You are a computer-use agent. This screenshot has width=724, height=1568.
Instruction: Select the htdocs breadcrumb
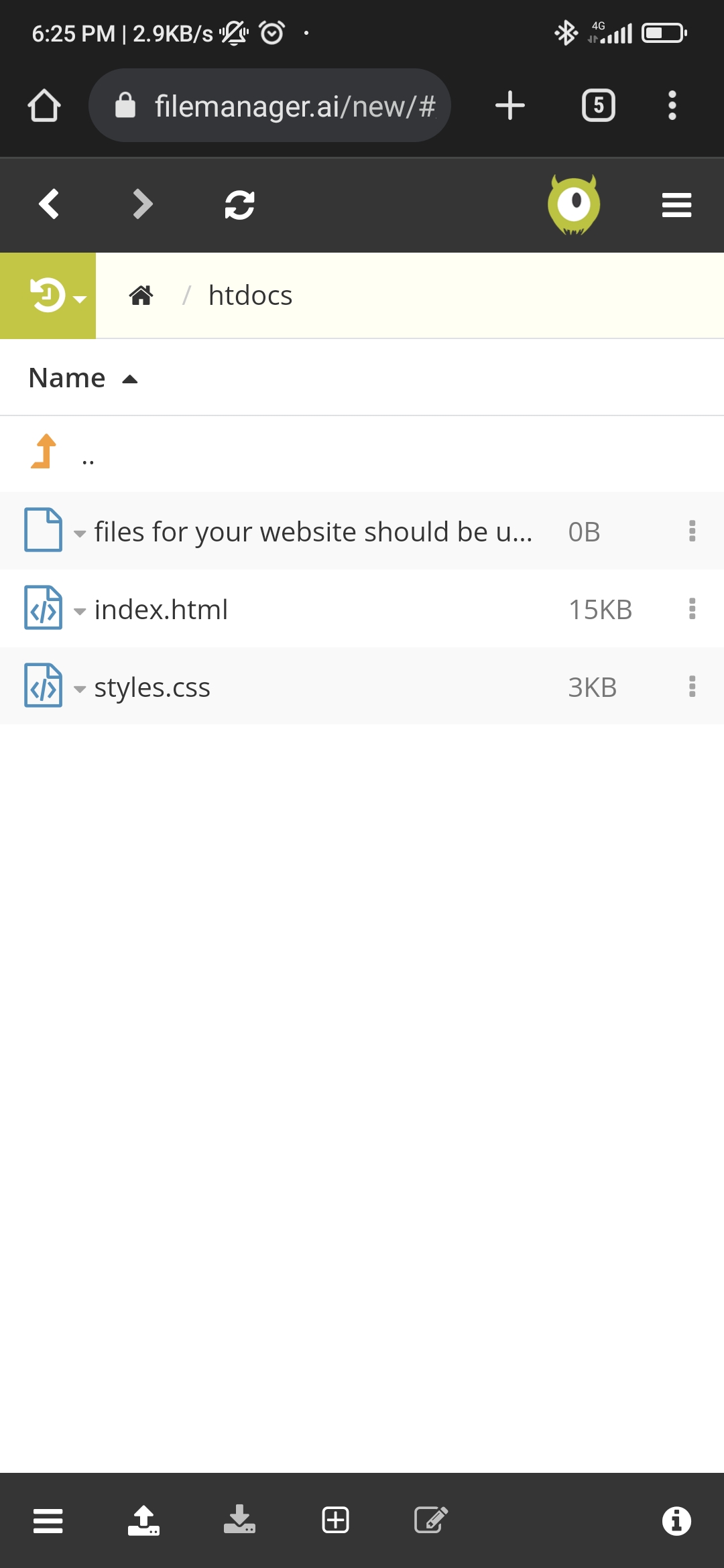pyautogui.click(x=250, y=296)
